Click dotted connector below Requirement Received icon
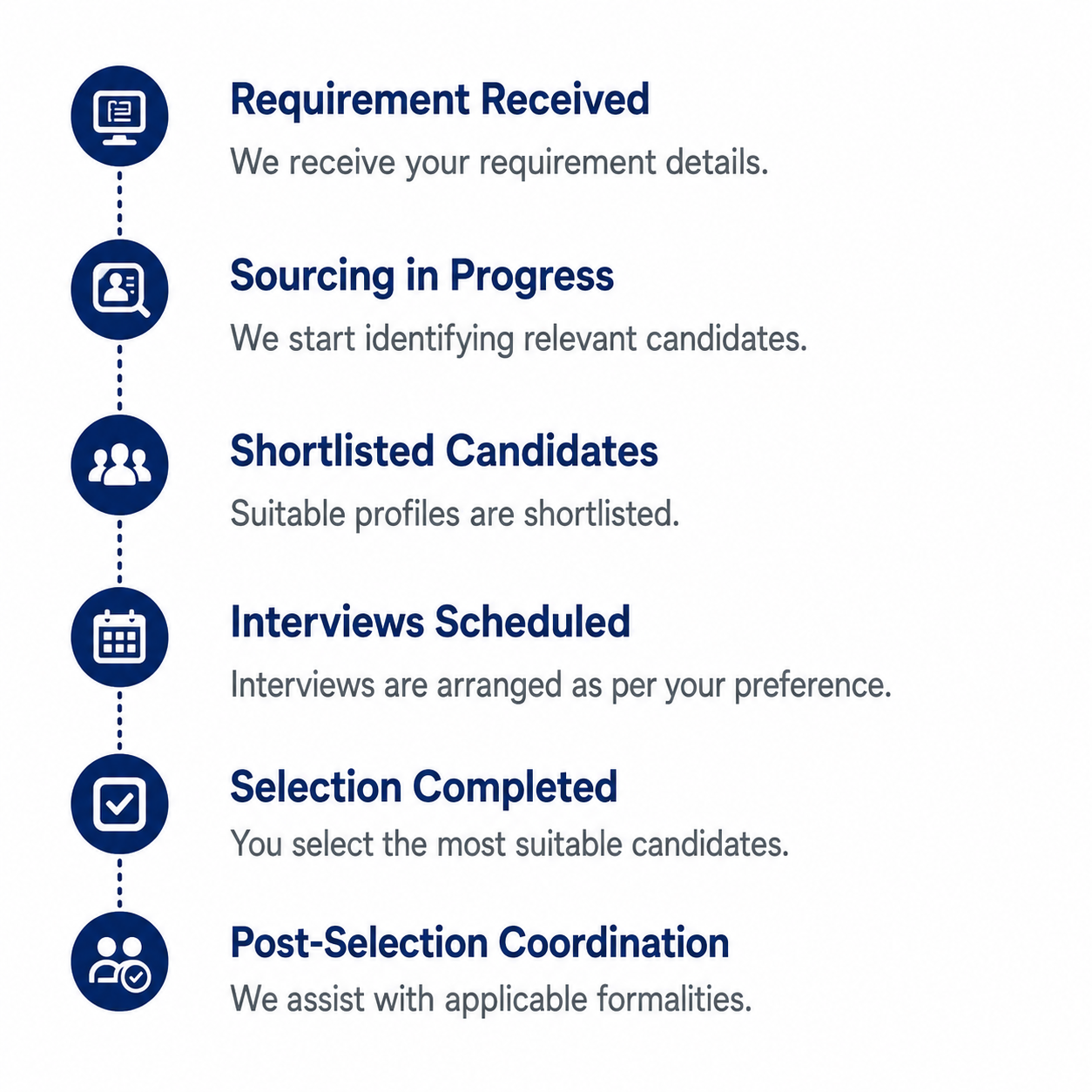 pos(119,203)
